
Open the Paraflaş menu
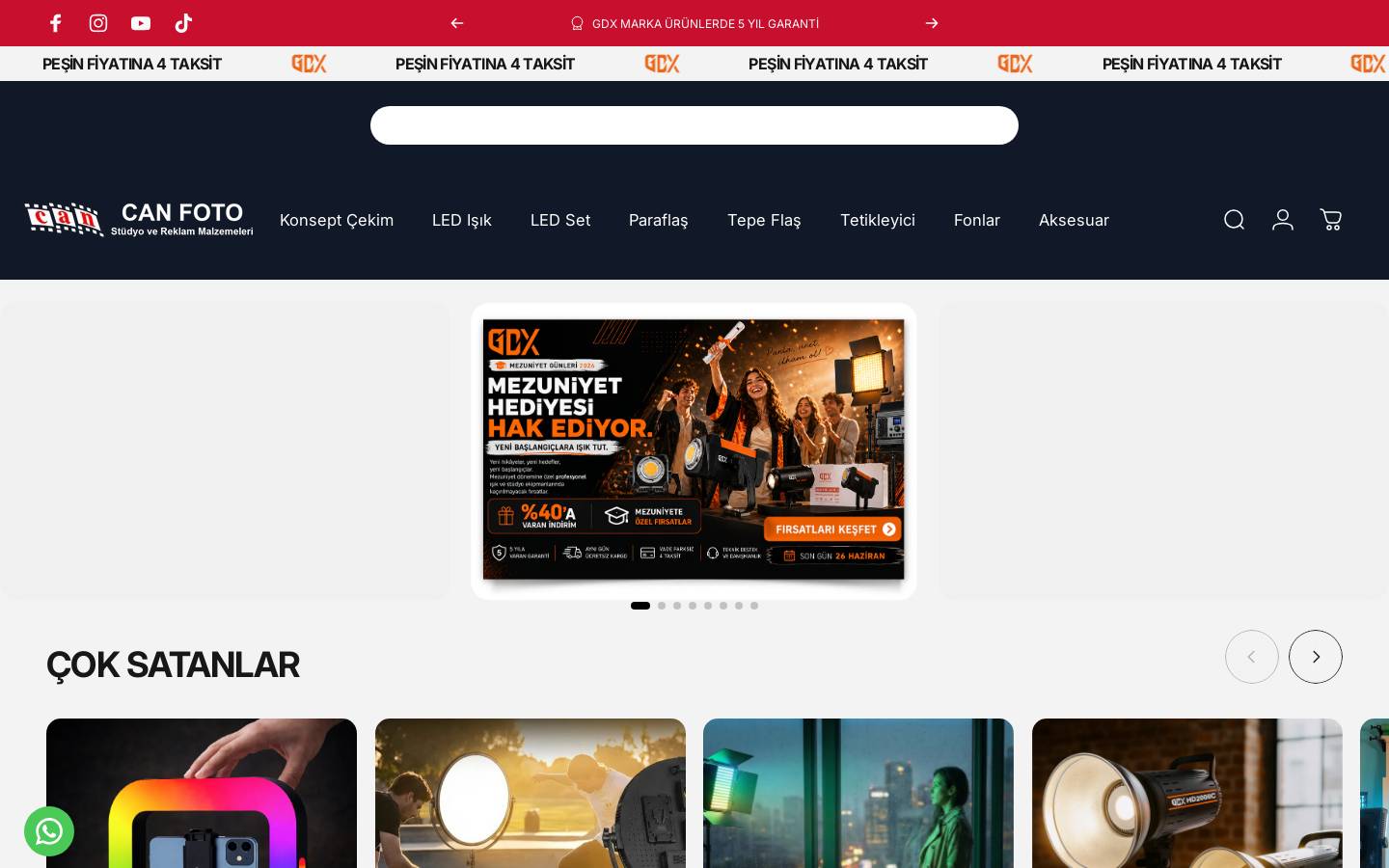click(x=659, y=220)
